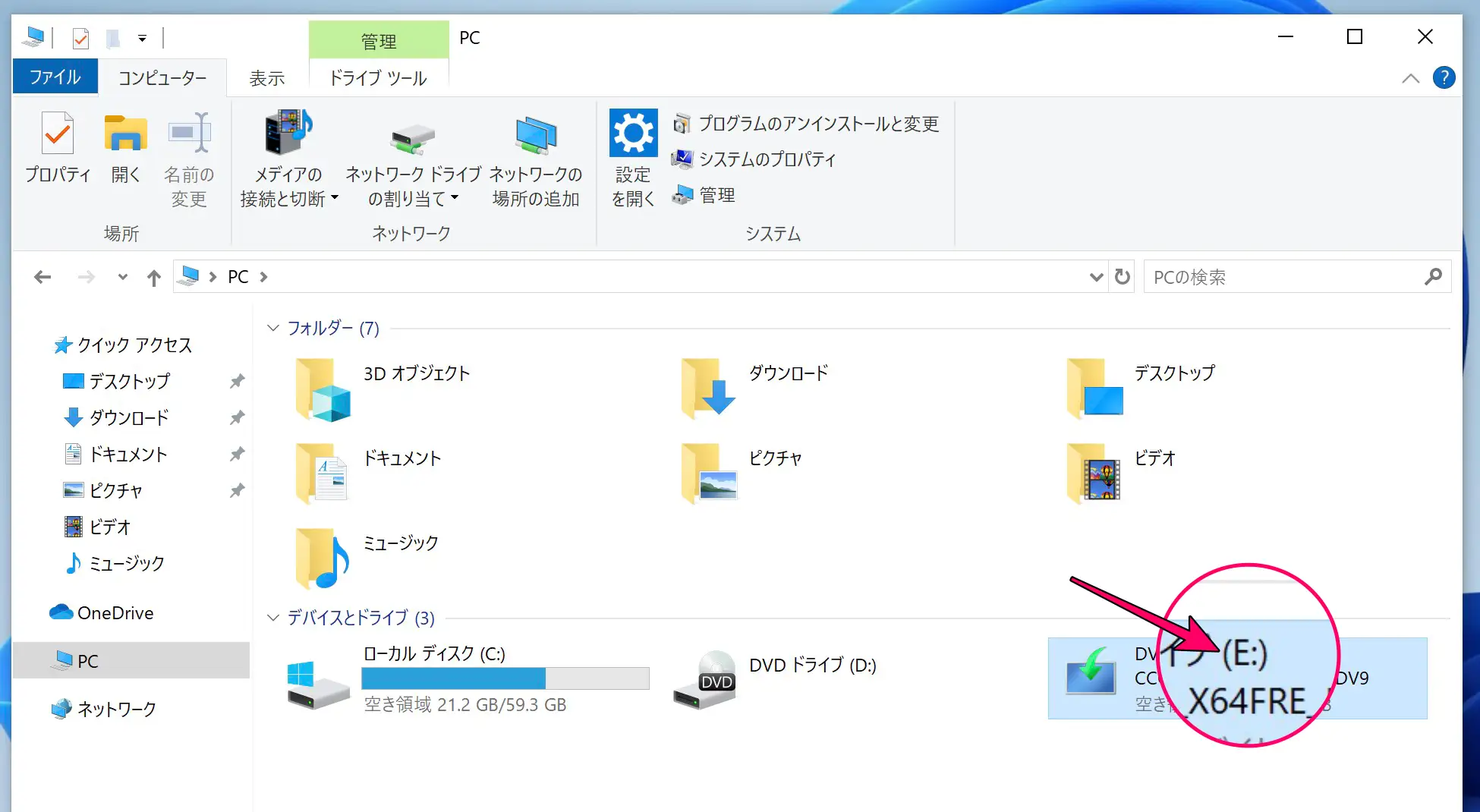This screenshot has width=1480, height=812.
Task: Click the Properties (プロパティ) ribbon icon
Action: 58,135
